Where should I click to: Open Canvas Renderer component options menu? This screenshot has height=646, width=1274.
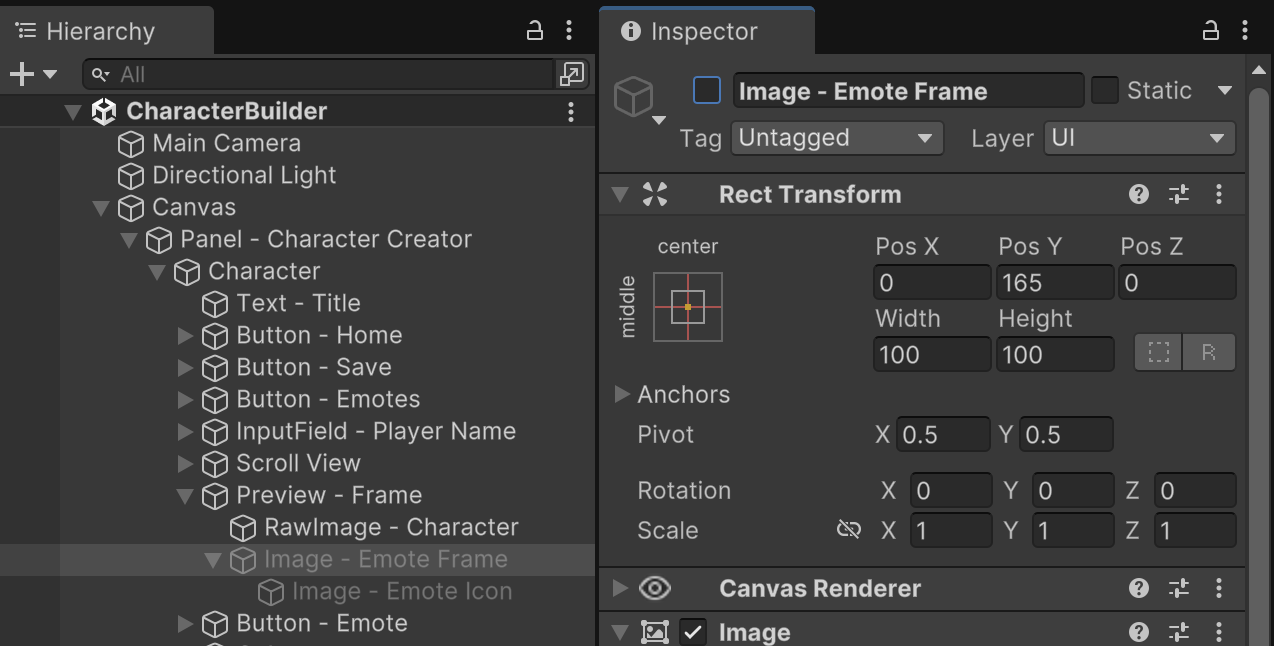click(x=1218, y=588)
